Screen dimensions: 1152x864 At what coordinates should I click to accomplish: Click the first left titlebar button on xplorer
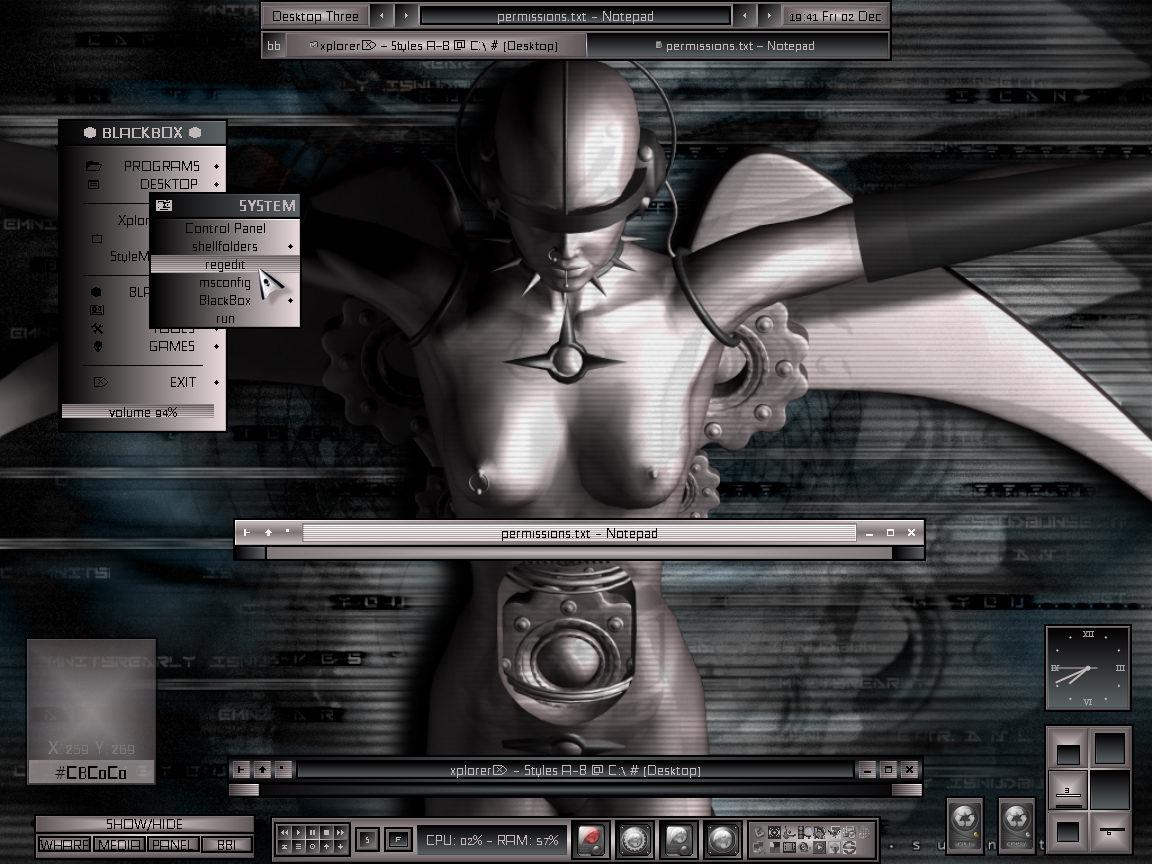241,770
